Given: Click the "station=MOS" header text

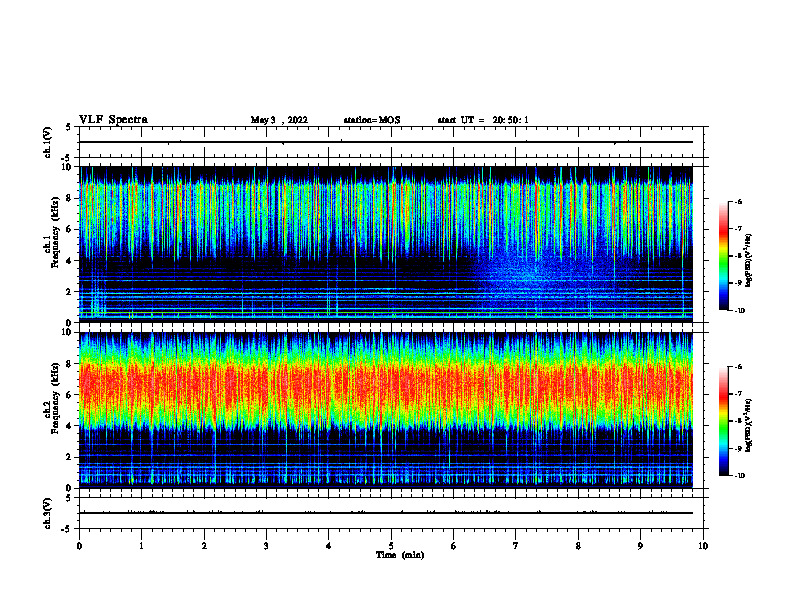Looking at the screenshot, I should click(x=372, y=120).
